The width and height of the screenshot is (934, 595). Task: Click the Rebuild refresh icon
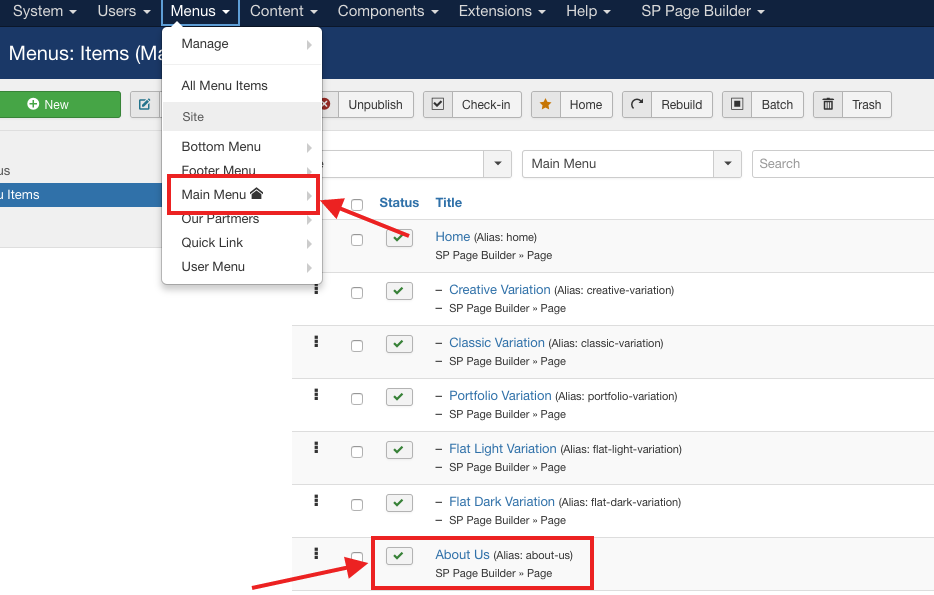tap(637, 105)
